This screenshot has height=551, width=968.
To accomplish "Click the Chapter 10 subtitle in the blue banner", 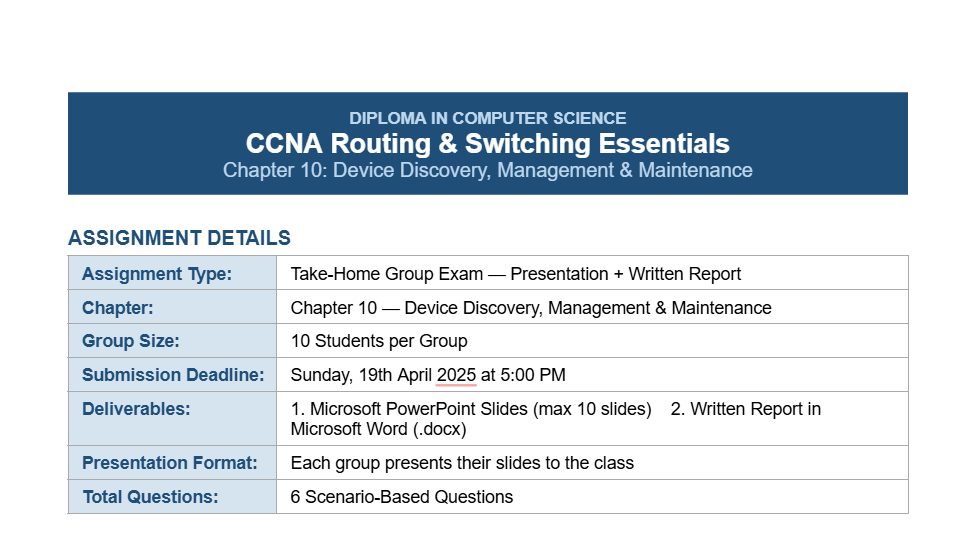I will 488,170.
